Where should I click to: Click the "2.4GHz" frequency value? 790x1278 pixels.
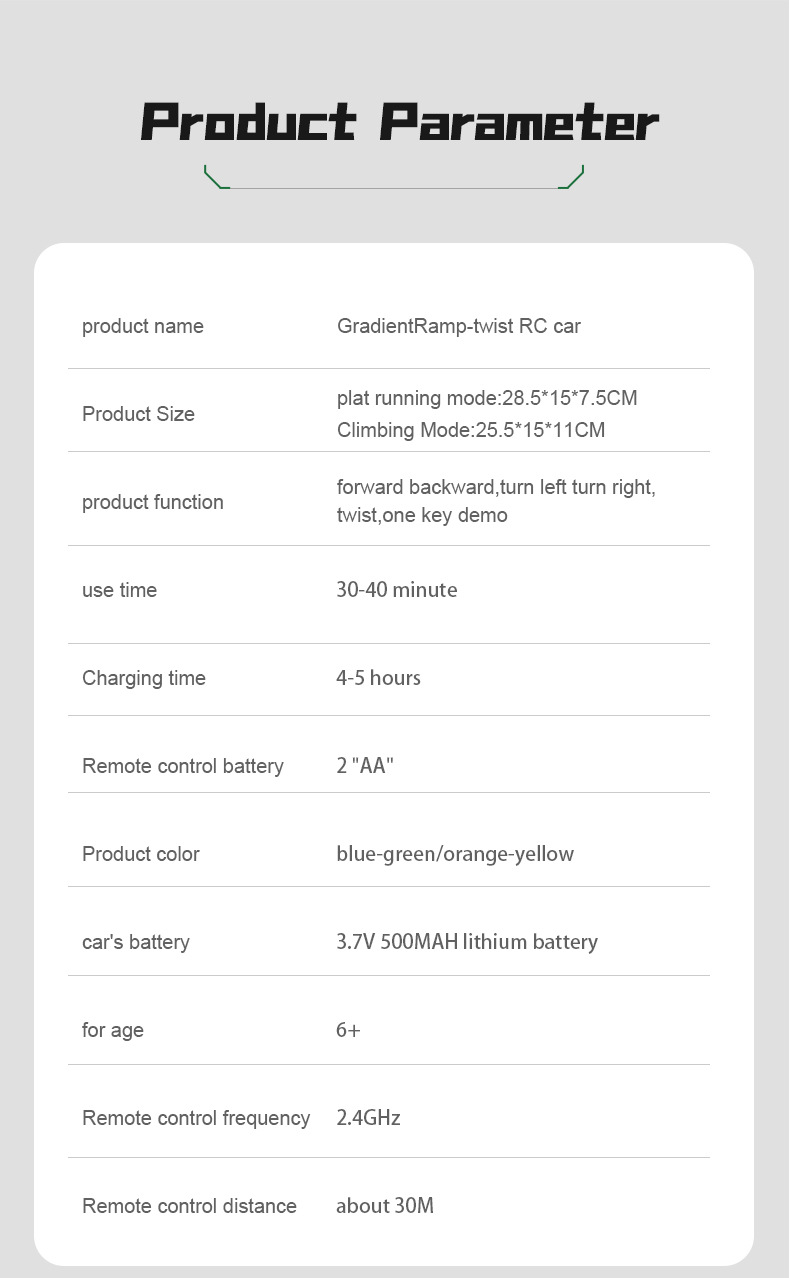(x=368, y=1118)
